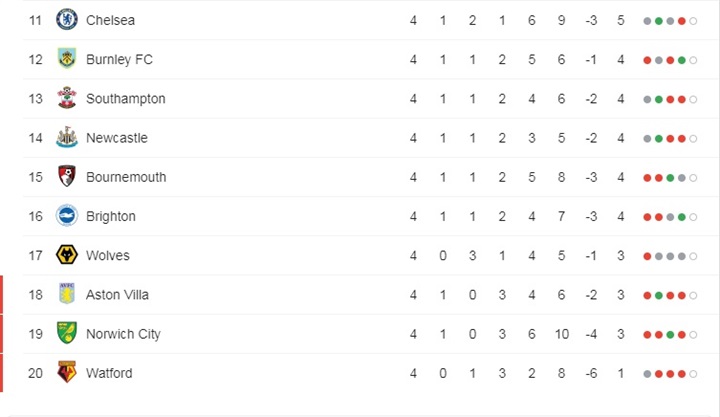The width and height of the screenshot is (720, 417).
Task: Click the Brighton club crest
Action: tap(67, 216)
